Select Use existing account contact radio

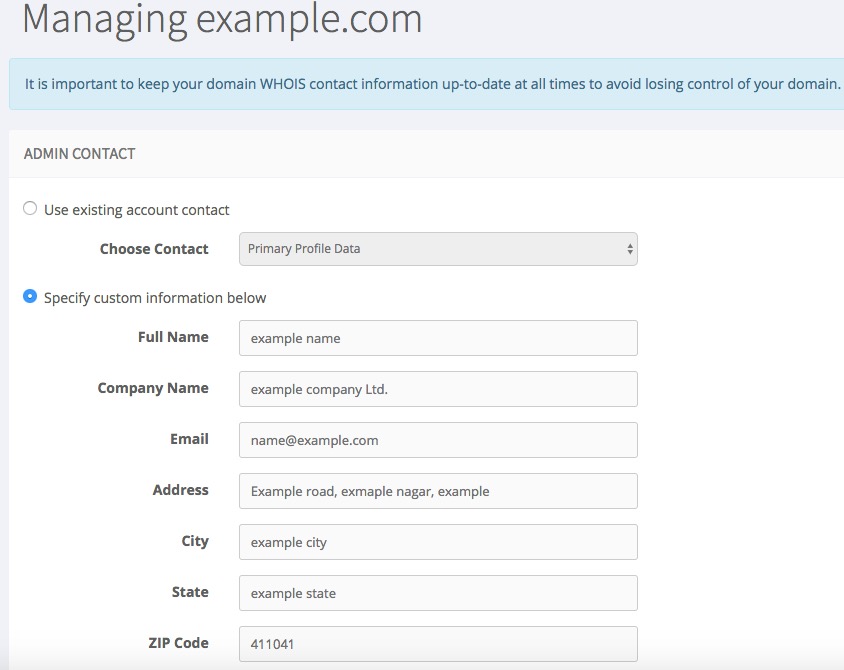[30, 208]
